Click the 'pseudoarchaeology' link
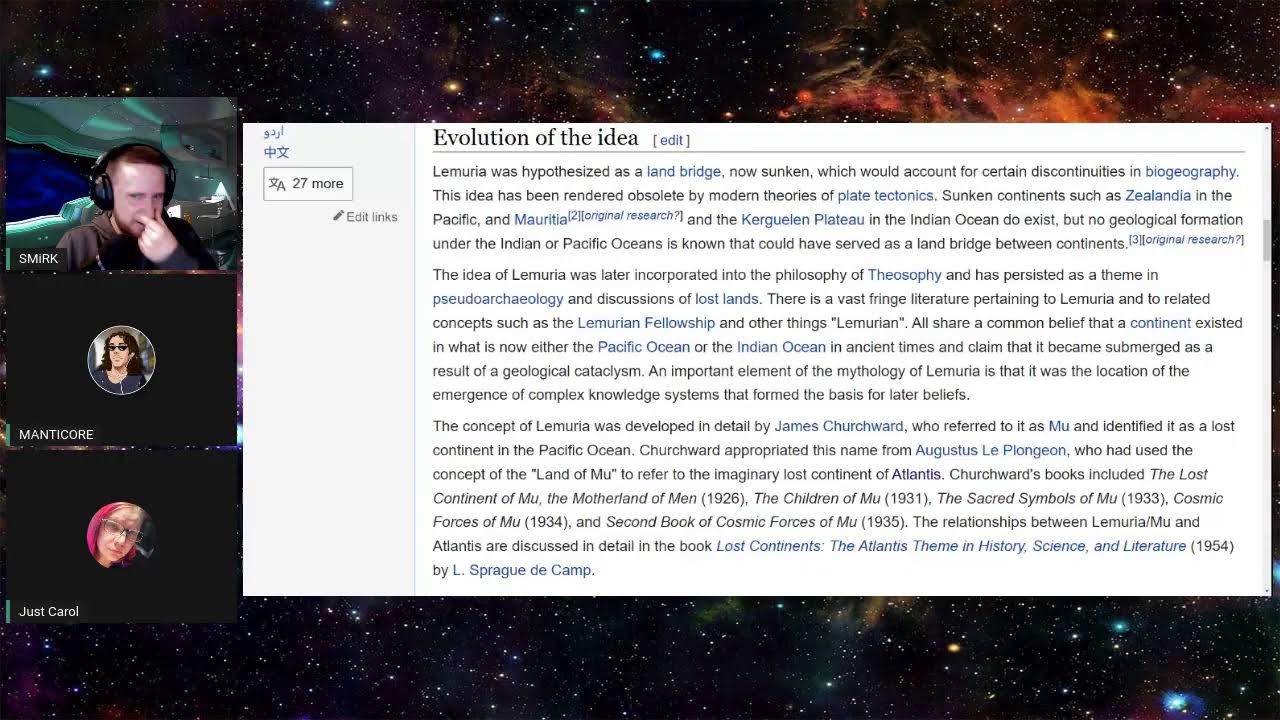 click(x=498, y=298)
